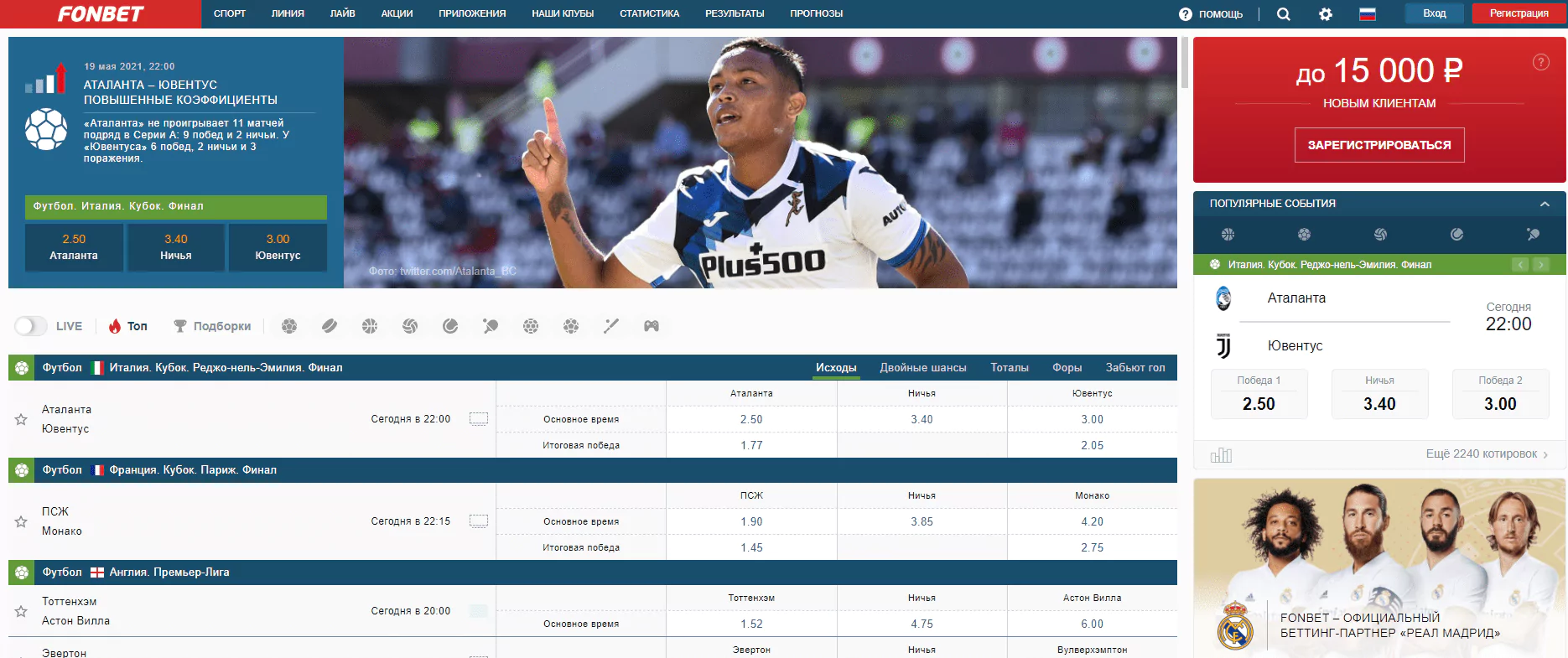Open the Линия menu item
1568x658 pixels.
tap(288, 13)
